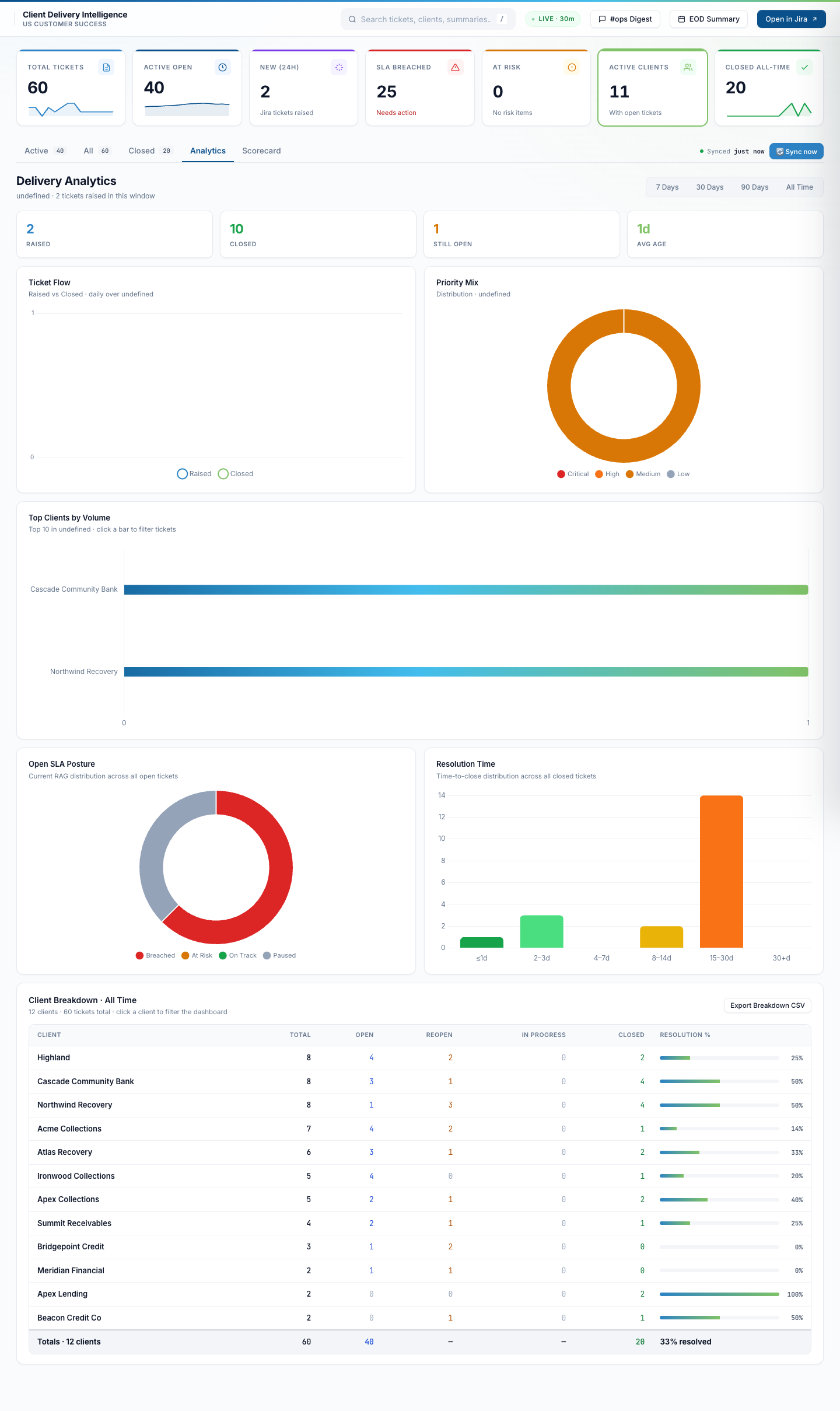Click Ironwood Collections client row
Screen dimensions: 840x1411
(419, 1176)
